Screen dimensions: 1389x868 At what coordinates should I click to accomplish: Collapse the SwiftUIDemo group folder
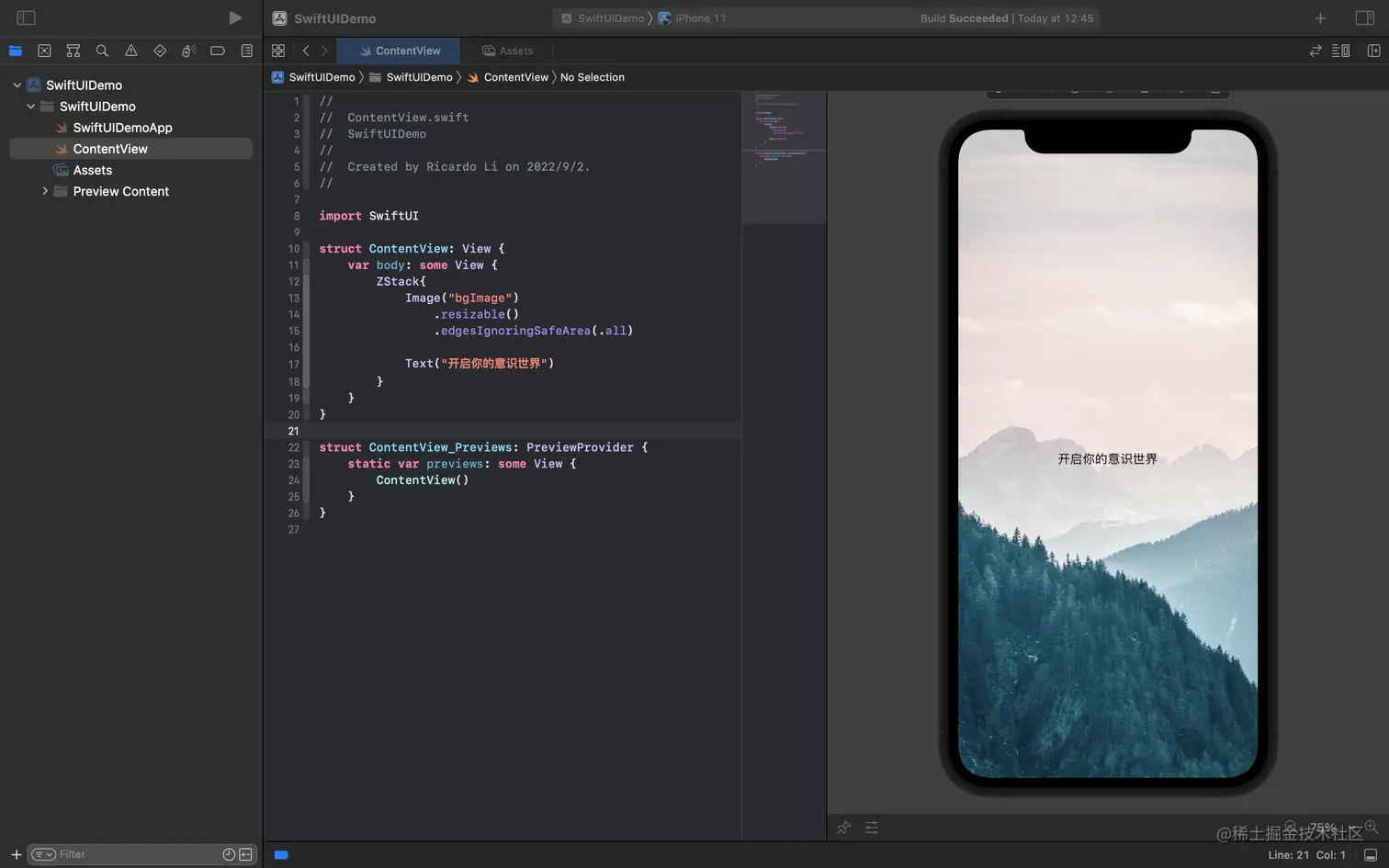[x=30, y=106]
